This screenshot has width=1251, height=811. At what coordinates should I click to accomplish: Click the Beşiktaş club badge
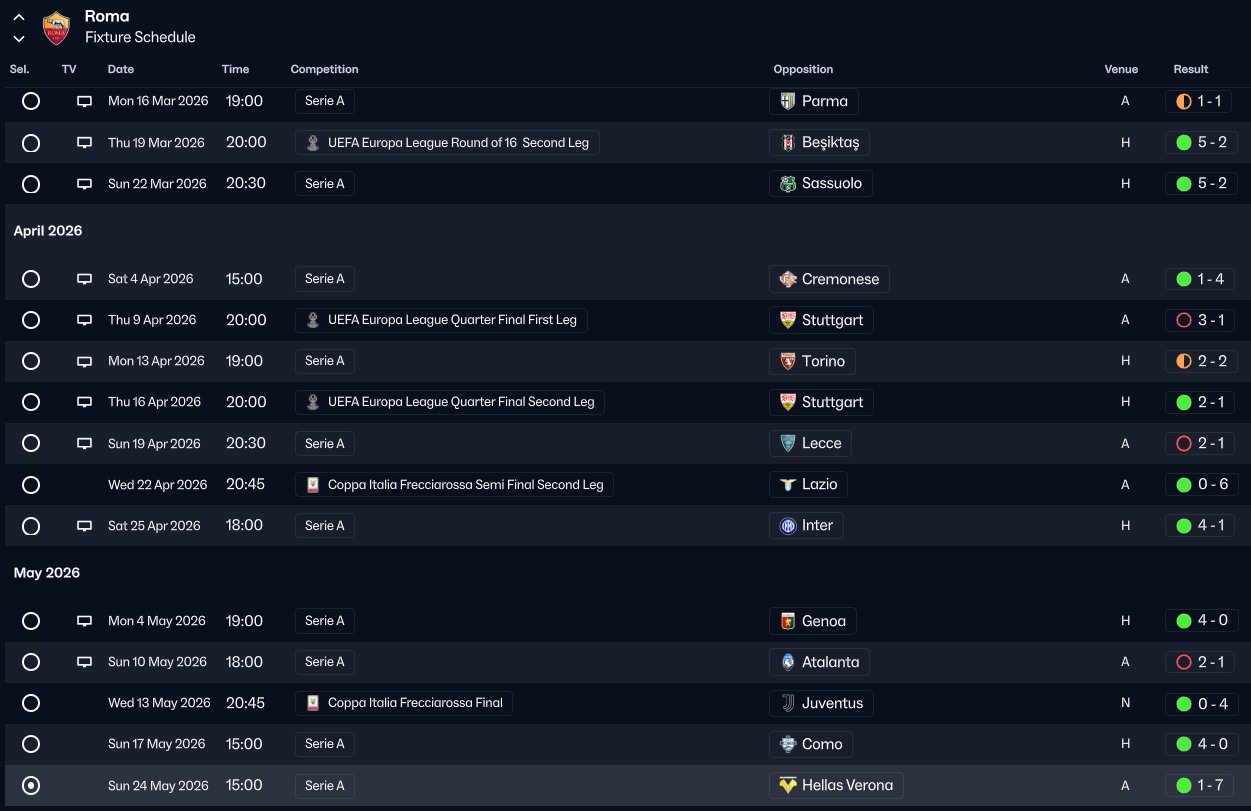pos(788,143)
